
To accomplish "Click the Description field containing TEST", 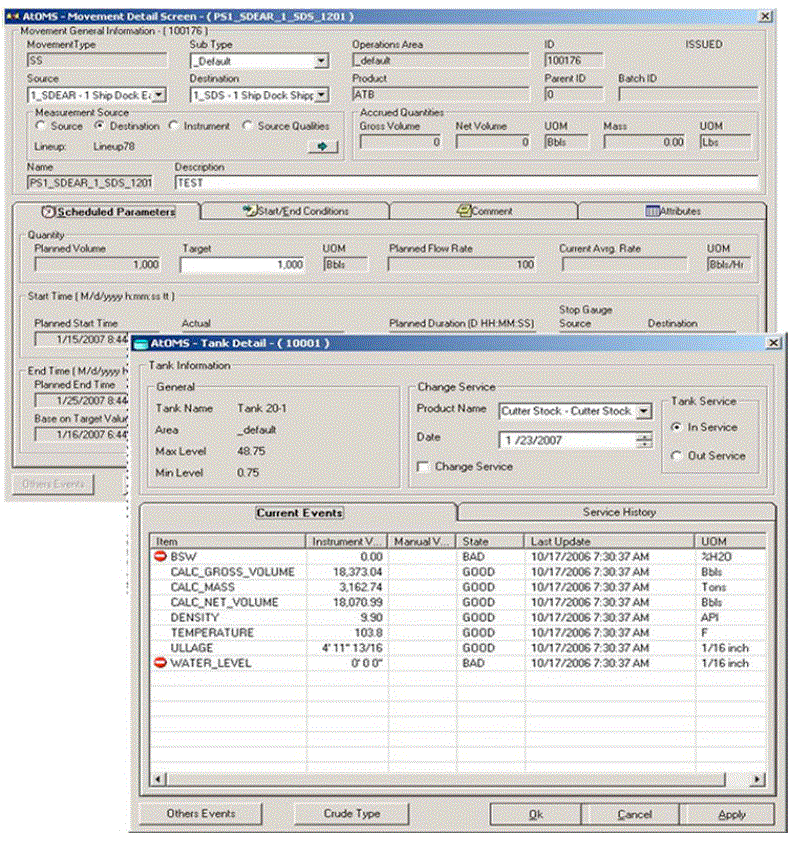I will [x=466, y=183].
